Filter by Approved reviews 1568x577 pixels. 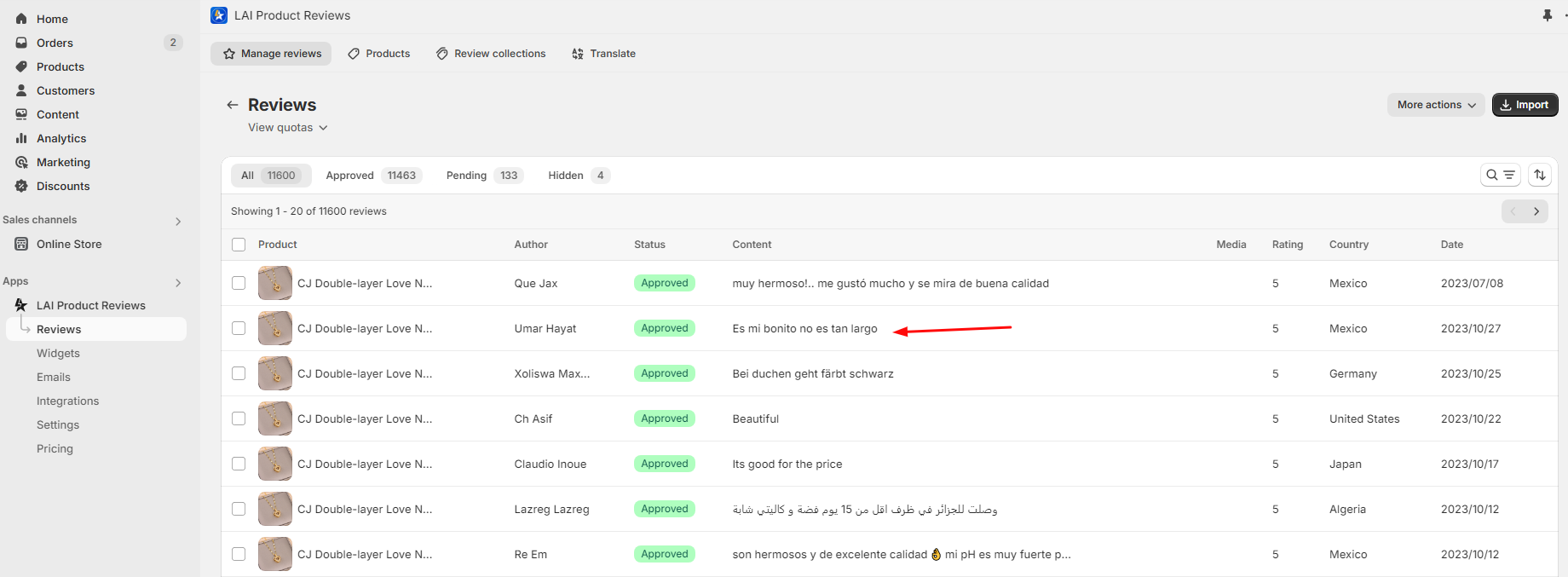click(x=373, y=176)
